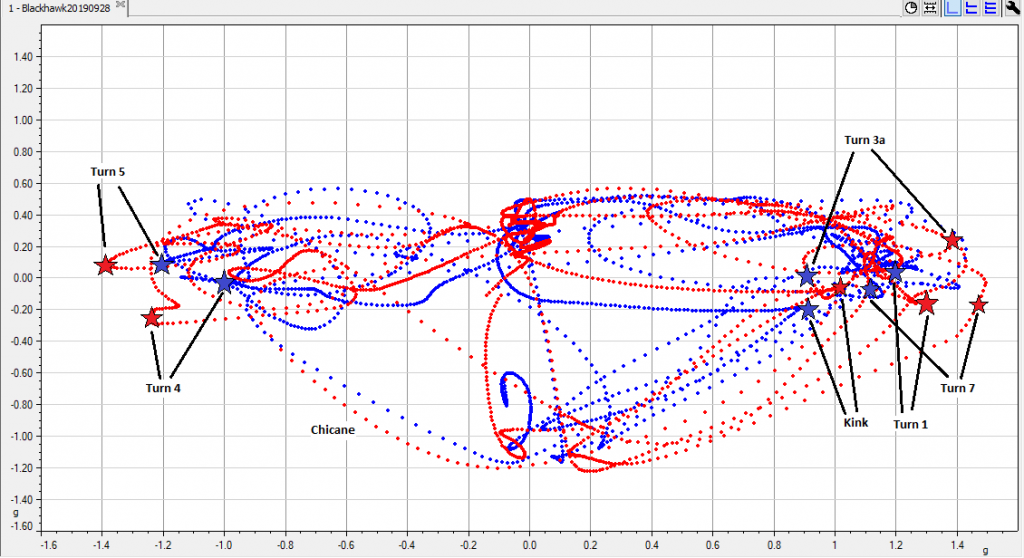Click the blue Kink star marker
Viewport: 1024px width, 558px height.
808,311
